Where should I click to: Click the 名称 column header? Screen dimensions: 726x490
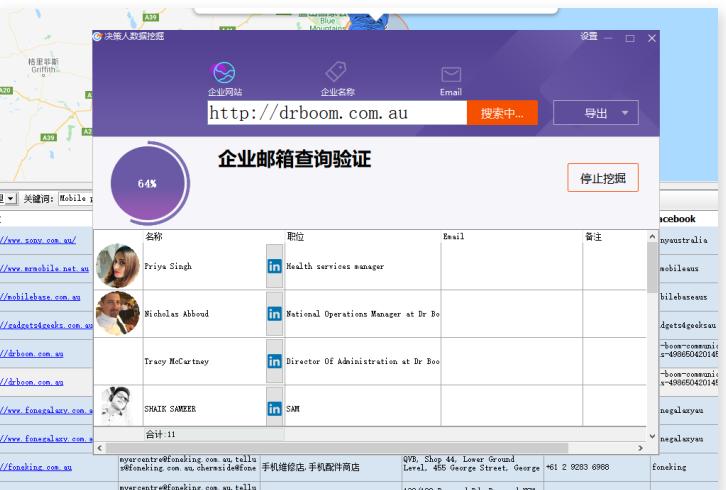pos(154,236)
